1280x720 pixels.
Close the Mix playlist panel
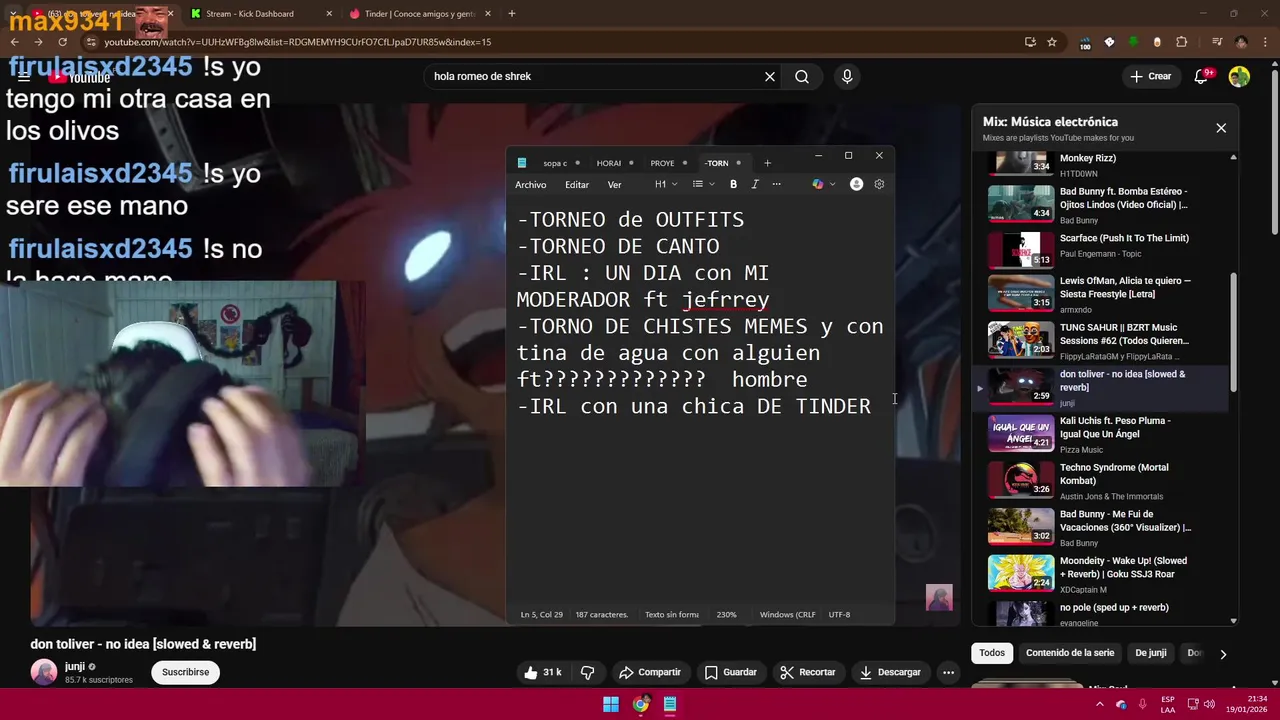pos(1221,128)
